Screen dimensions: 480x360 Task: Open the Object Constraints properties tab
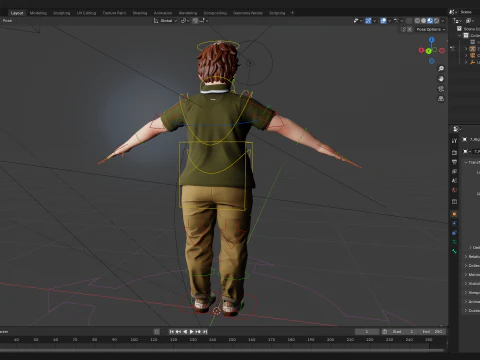coord(454,233)
